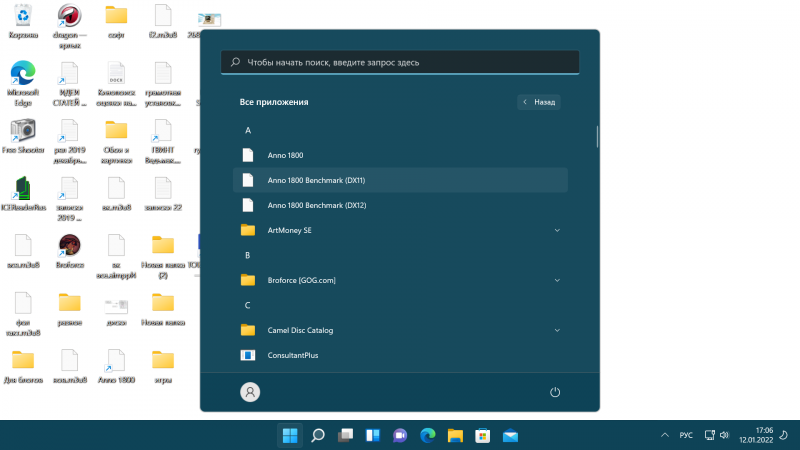The image size is (800, 450).
Task: Click the app list scrollbar
Action: tap(597, 136)
